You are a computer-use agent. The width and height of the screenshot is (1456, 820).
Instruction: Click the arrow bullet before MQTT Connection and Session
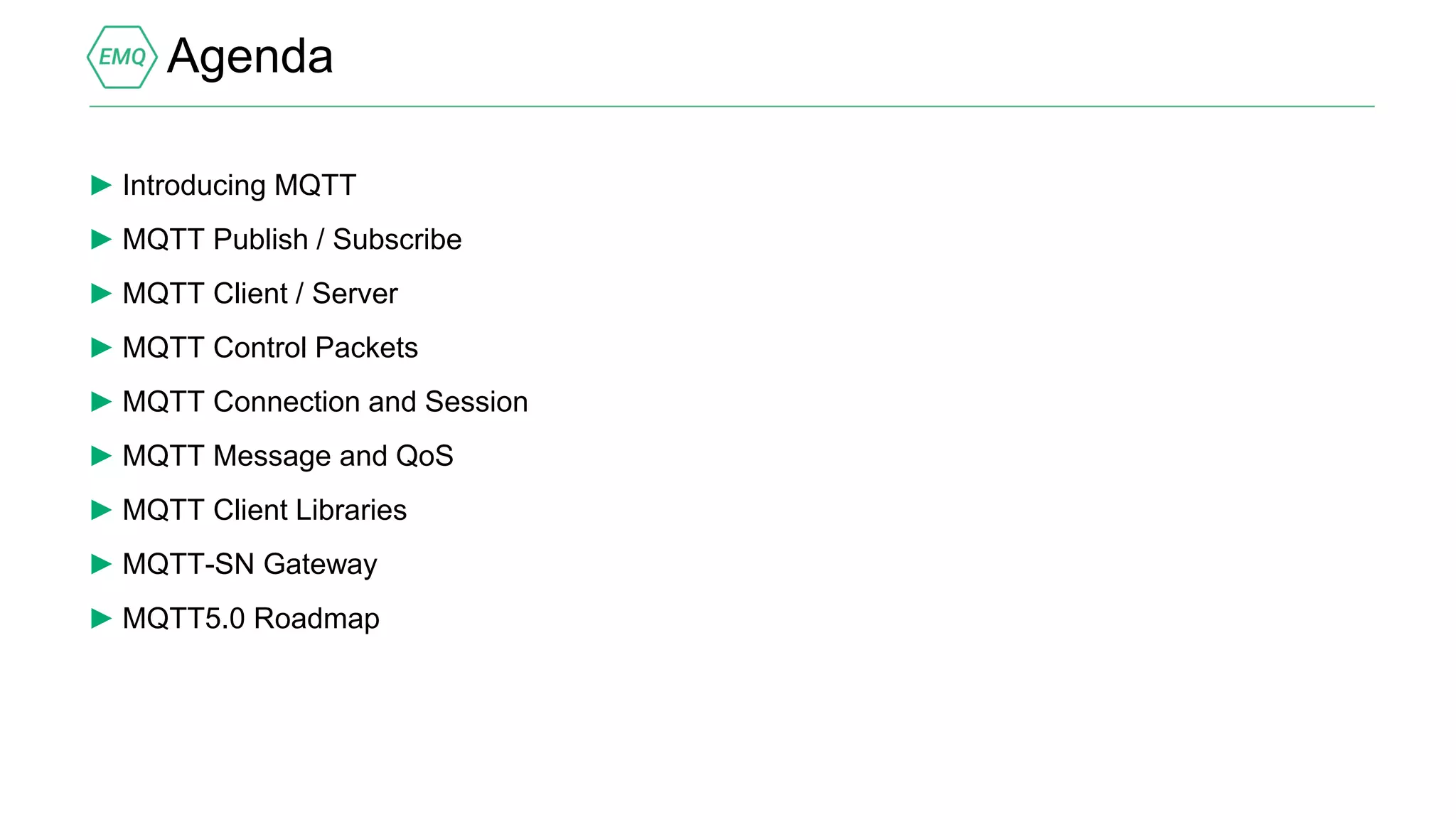click(x=101, y=402)
